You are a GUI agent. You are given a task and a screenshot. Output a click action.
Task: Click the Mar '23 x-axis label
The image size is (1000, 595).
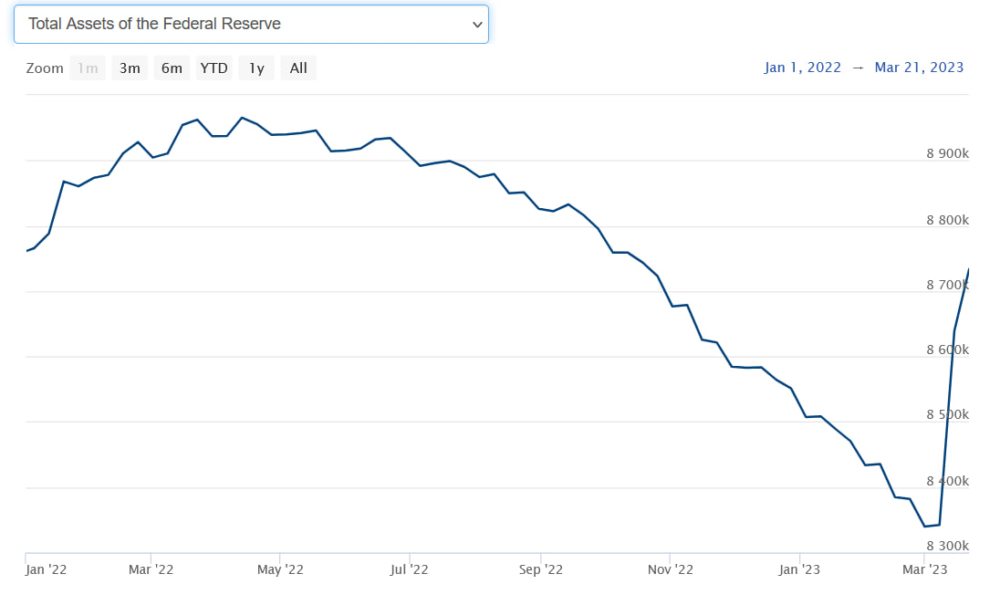point(925,569)
